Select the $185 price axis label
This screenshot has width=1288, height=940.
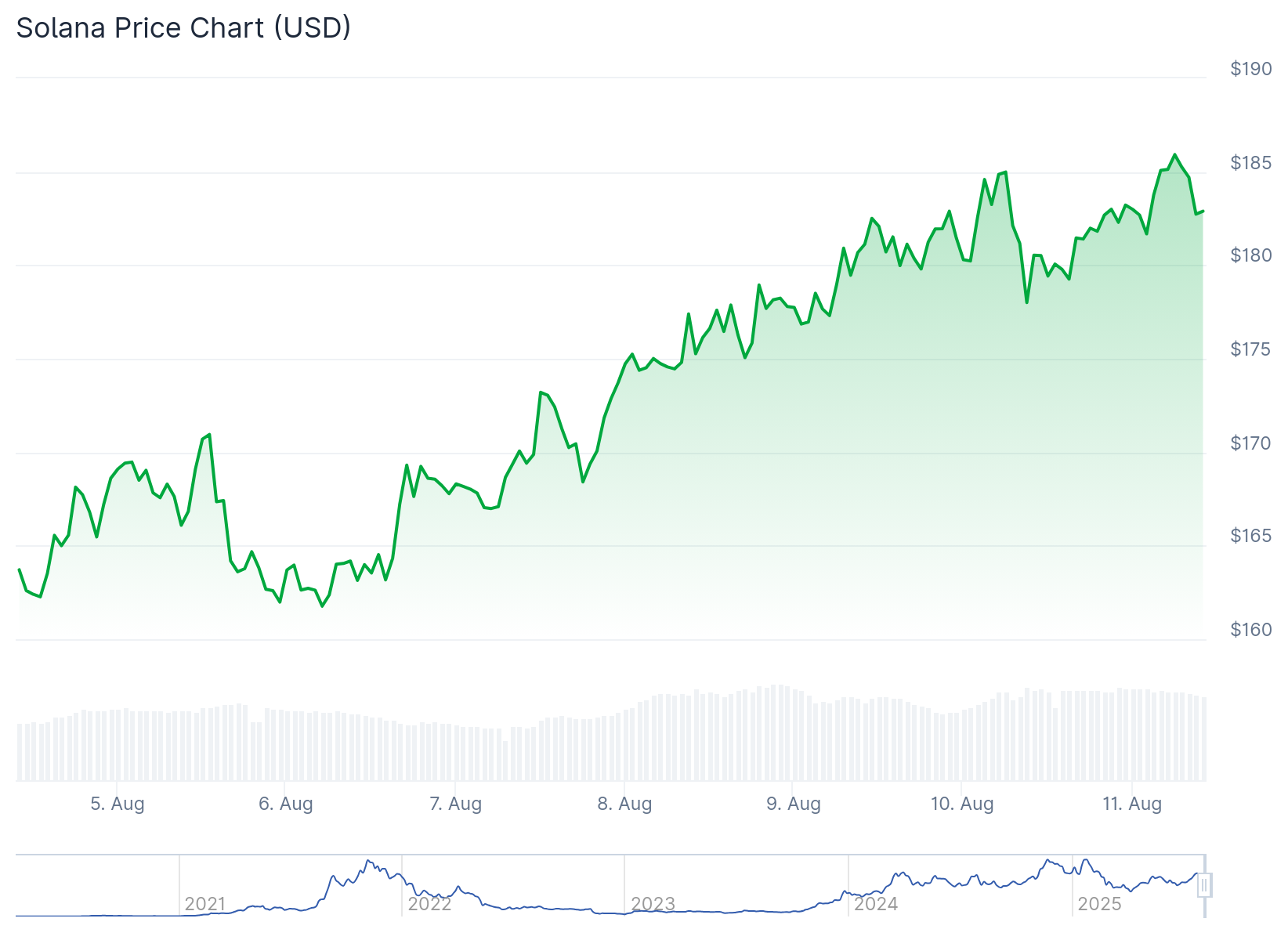[x=1251, y=163]
